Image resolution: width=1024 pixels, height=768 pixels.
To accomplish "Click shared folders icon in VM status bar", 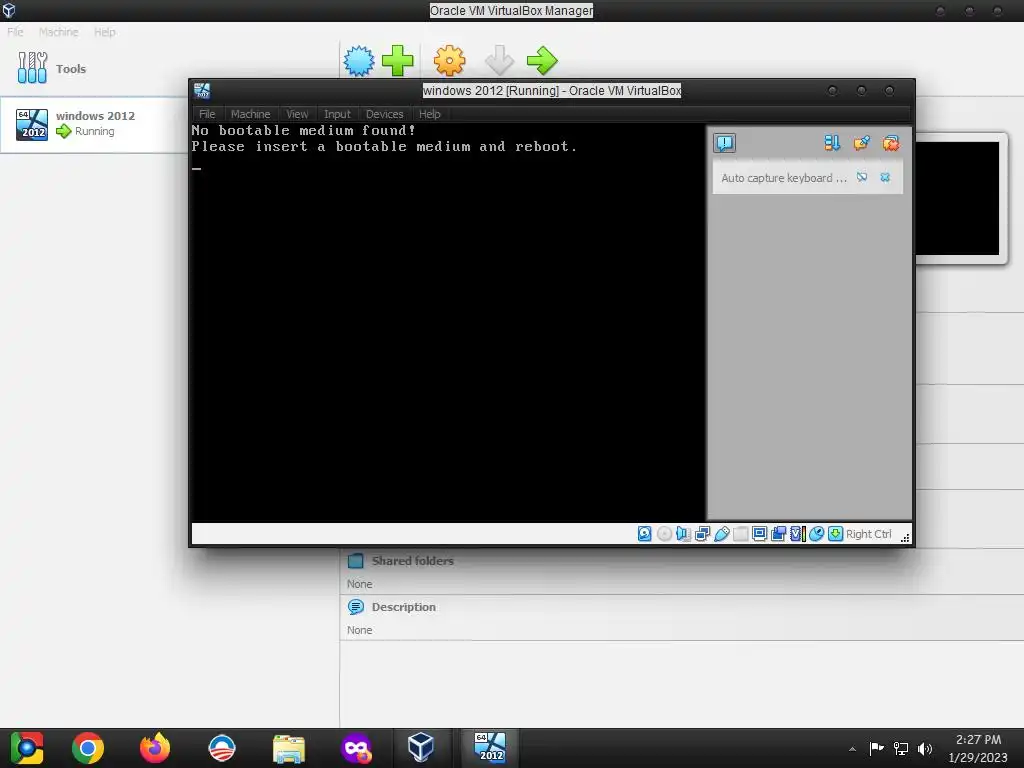I will tap(741, 534).
